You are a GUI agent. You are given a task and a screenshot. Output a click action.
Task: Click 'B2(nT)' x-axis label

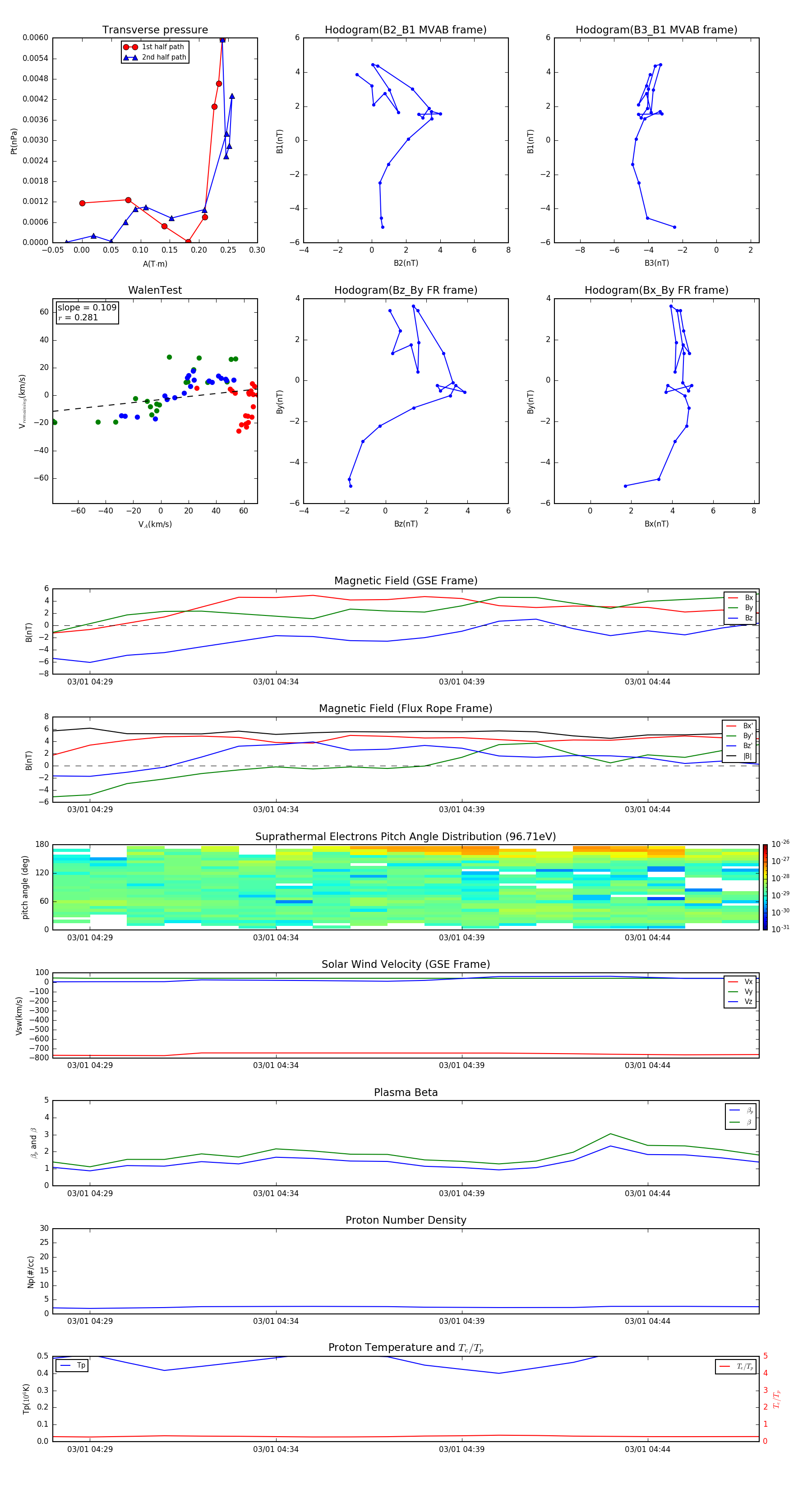[406, 263]
